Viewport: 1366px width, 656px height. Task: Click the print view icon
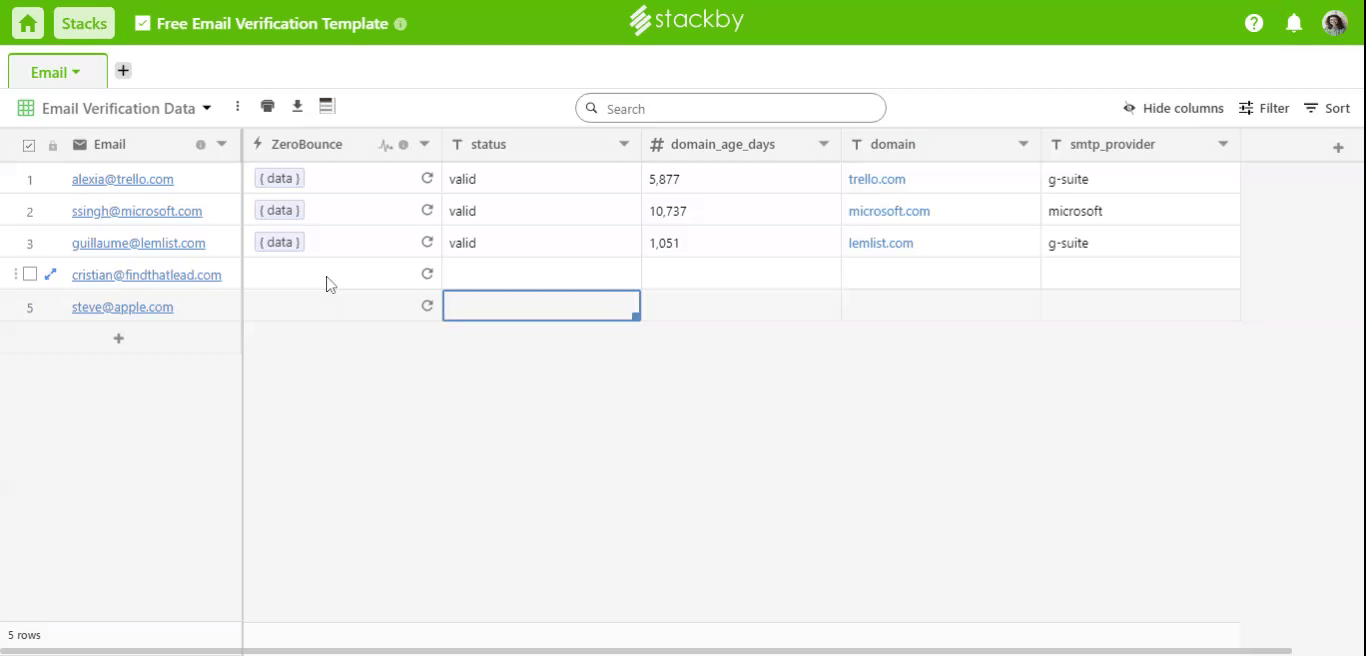pos(267,107)
